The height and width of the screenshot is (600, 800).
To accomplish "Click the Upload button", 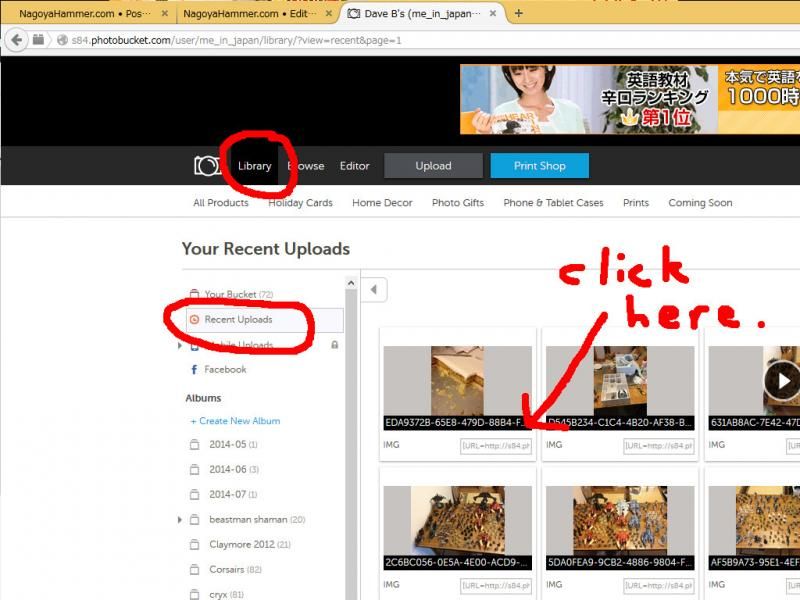I will coord(433,166).
